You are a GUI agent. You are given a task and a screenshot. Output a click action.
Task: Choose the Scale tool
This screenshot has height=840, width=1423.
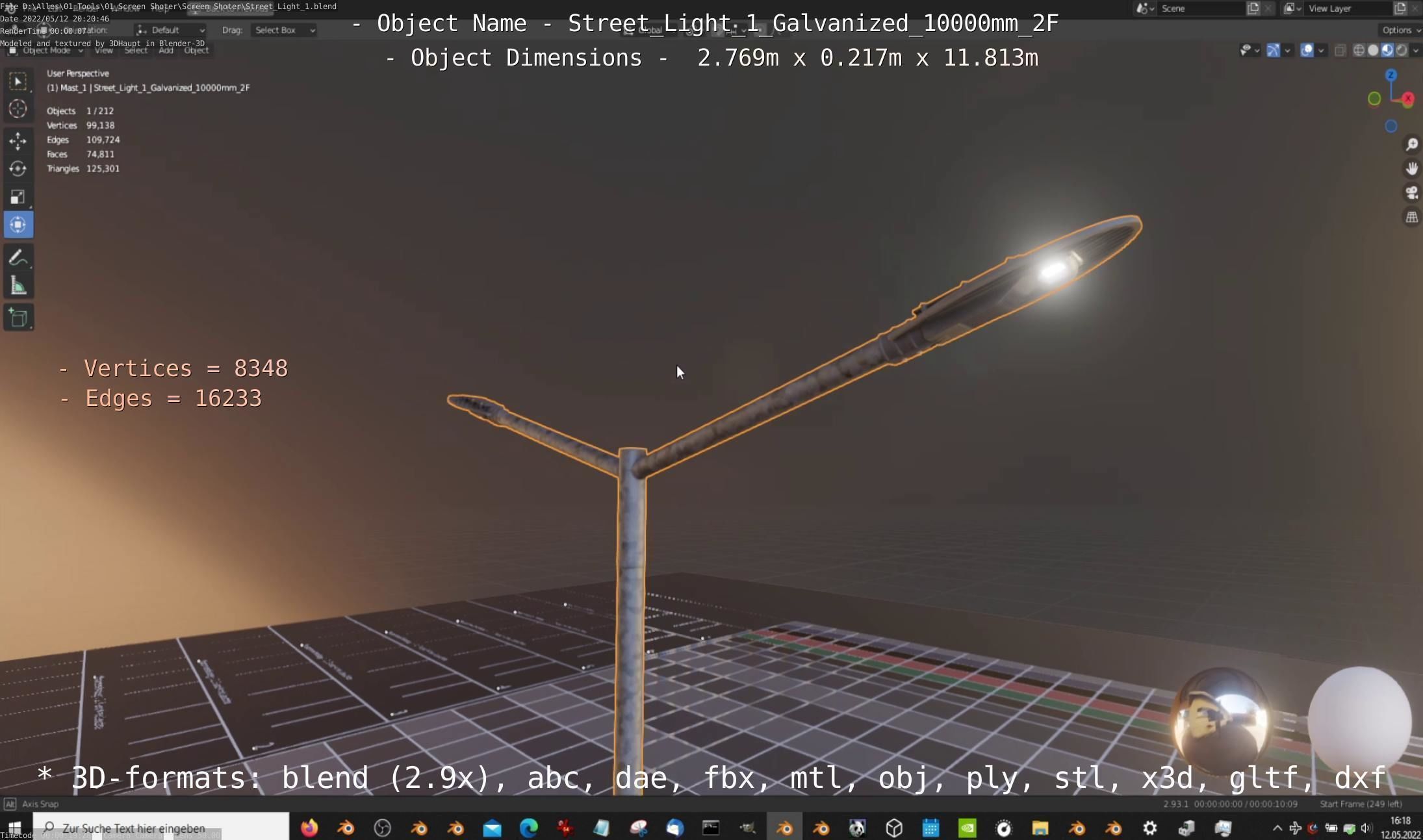coord(18,197)
